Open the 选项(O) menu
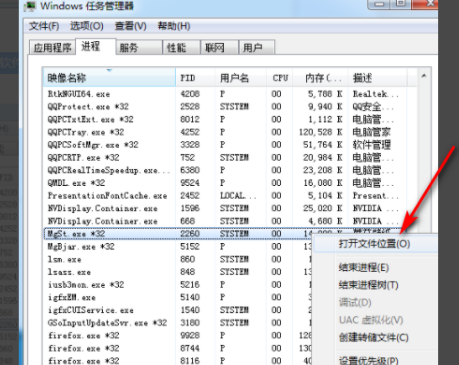The width and height of the screenshot is (459, 365). coord(87,26)
